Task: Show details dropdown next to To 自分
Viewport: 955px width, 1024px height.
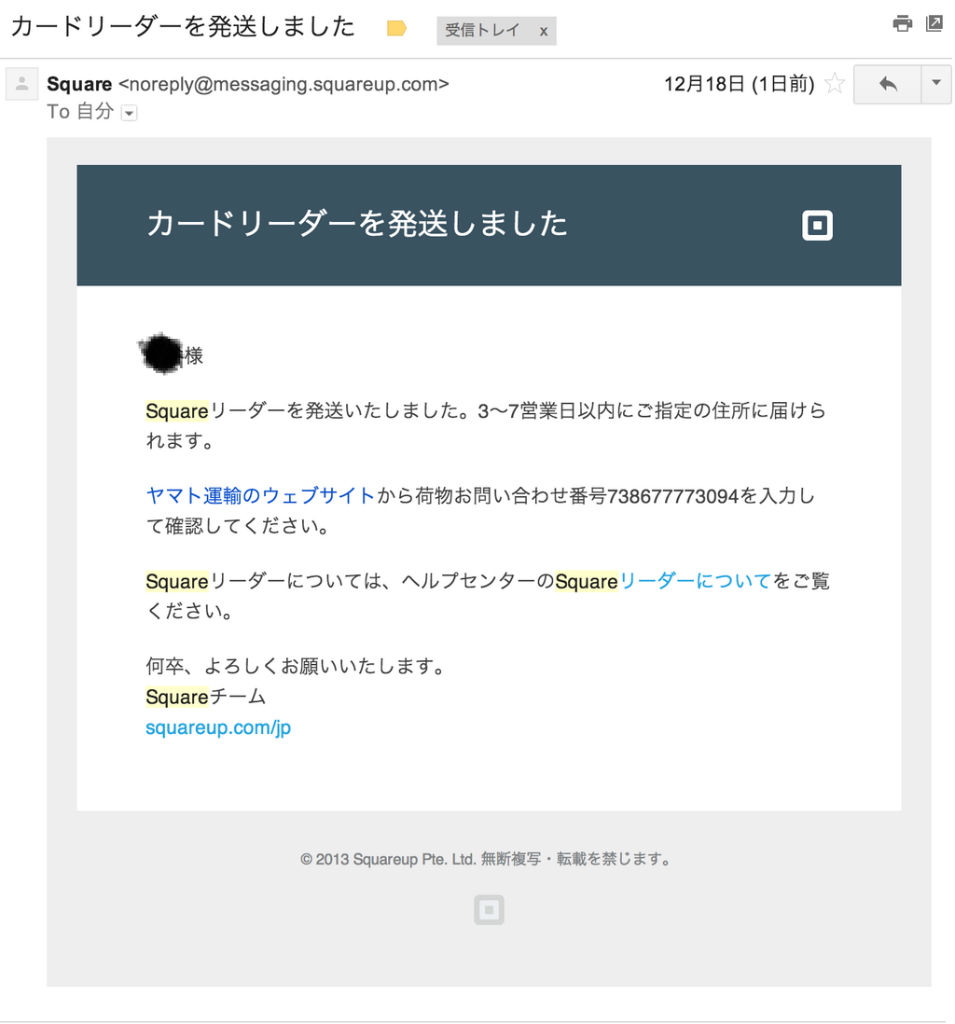Action: click(x=129, y=113)
